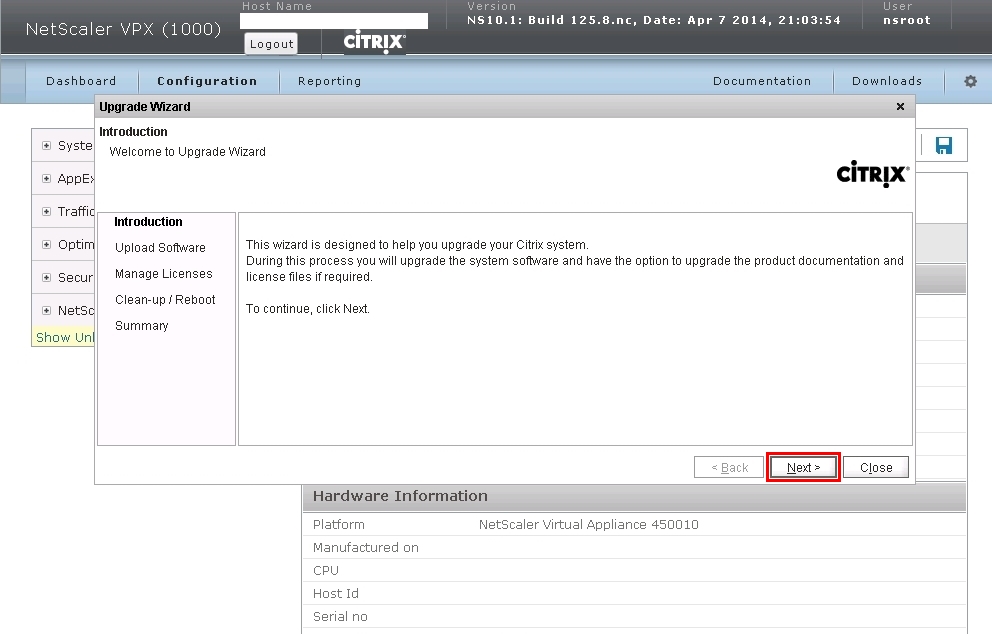Open the Reporting tab
Viewport: 992px width, 634px height.
(x=330, y=81)
